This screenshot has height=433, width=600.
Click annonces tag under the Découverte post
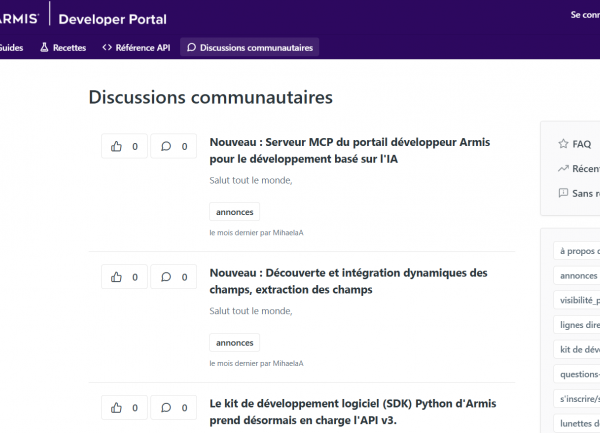pos(234,342)
